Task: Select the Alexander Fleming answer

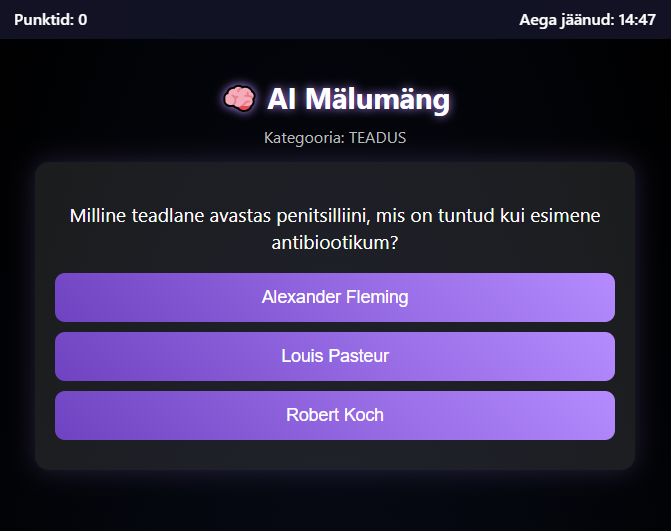Action: (335, 297)
